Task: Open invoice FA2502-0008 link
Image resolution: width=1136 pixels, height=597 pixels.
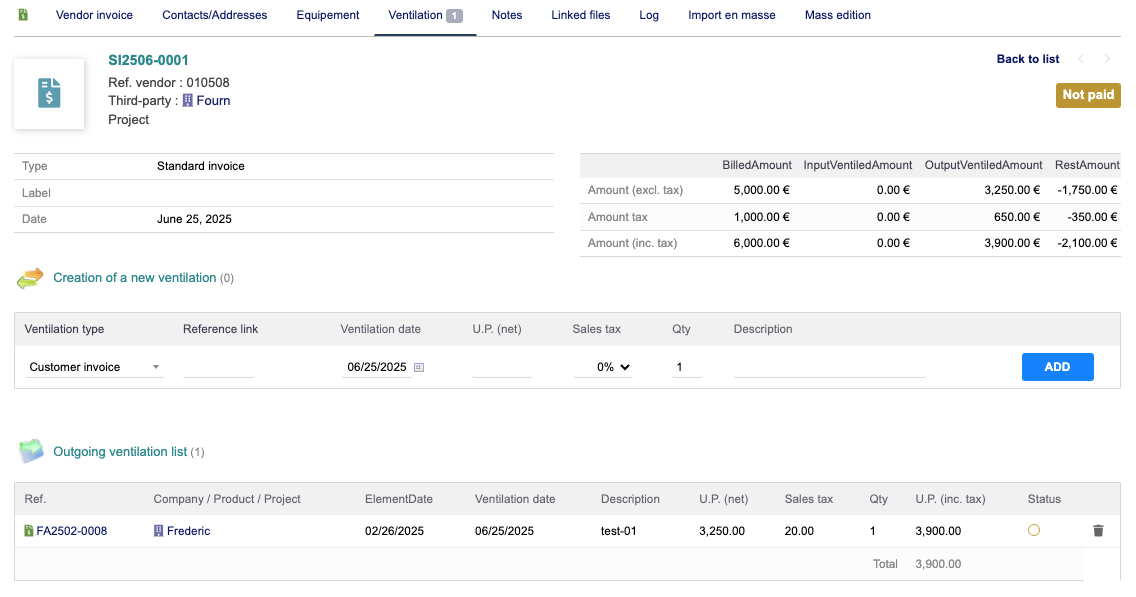Action: (x=71, y=531)
